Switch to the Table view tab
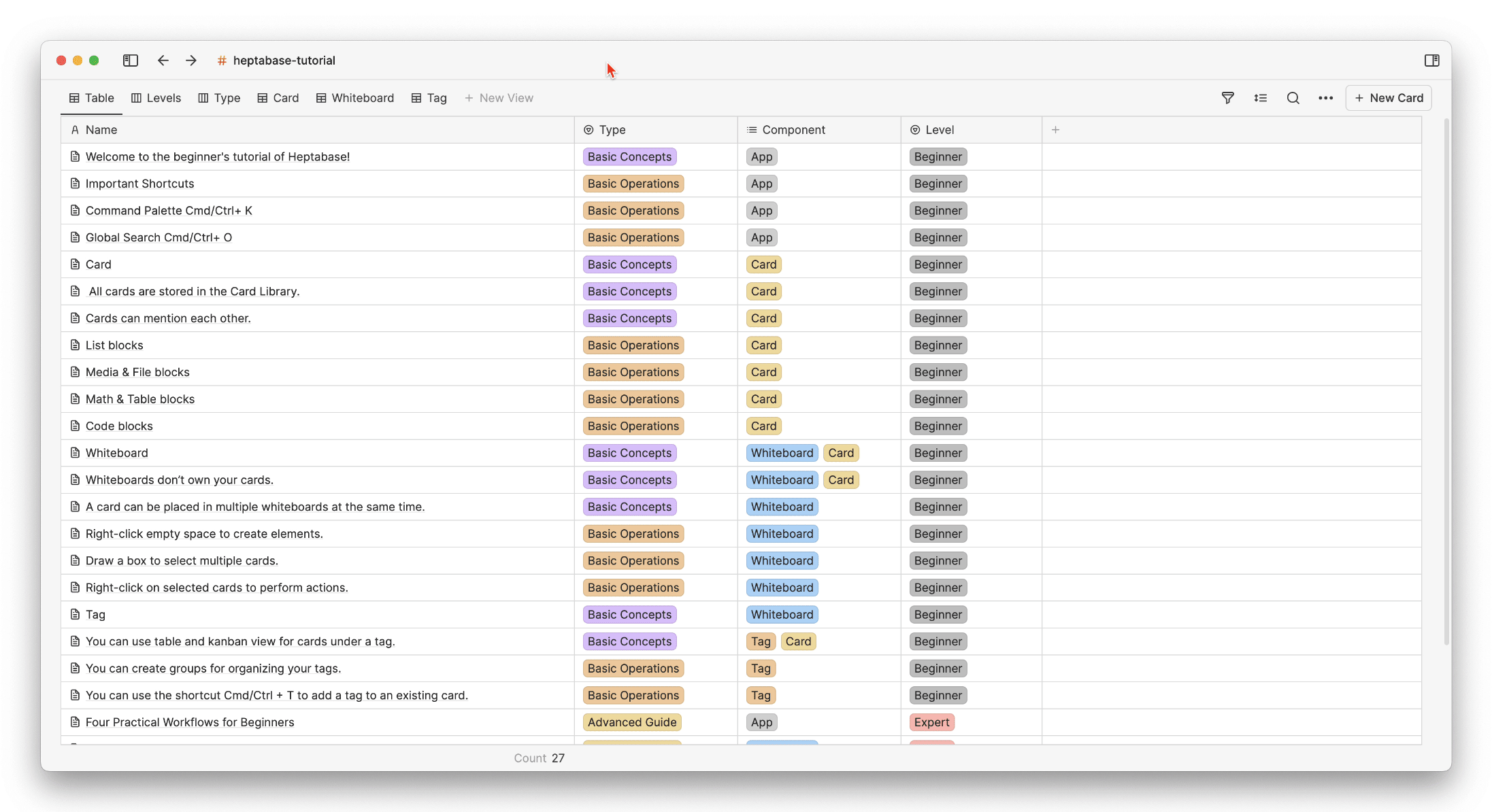The width and height of the screenshot is (1492, 812). [92, 98]
